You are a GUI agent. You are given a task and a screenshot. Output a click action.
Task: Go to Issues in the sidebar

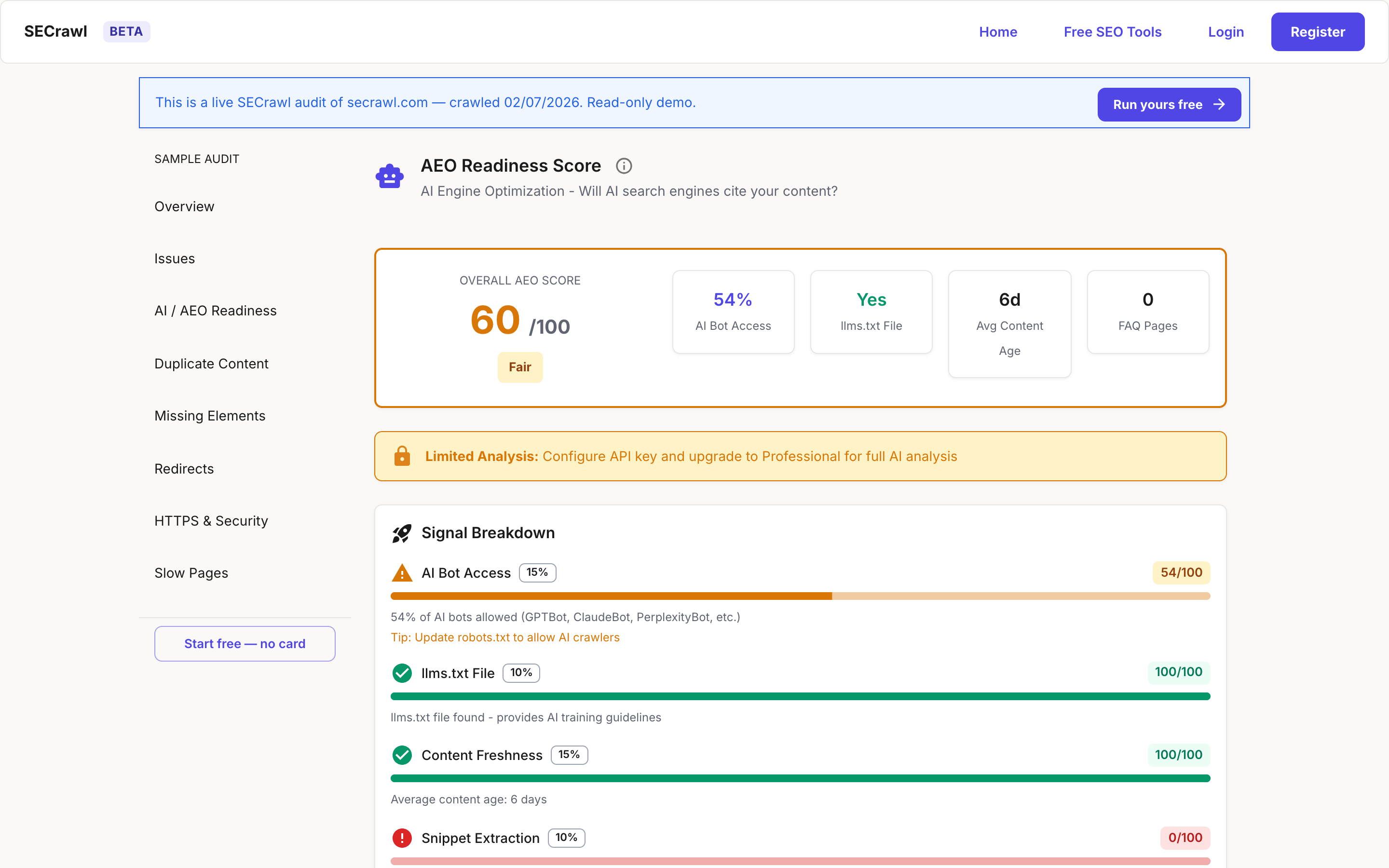pos(175,259)
